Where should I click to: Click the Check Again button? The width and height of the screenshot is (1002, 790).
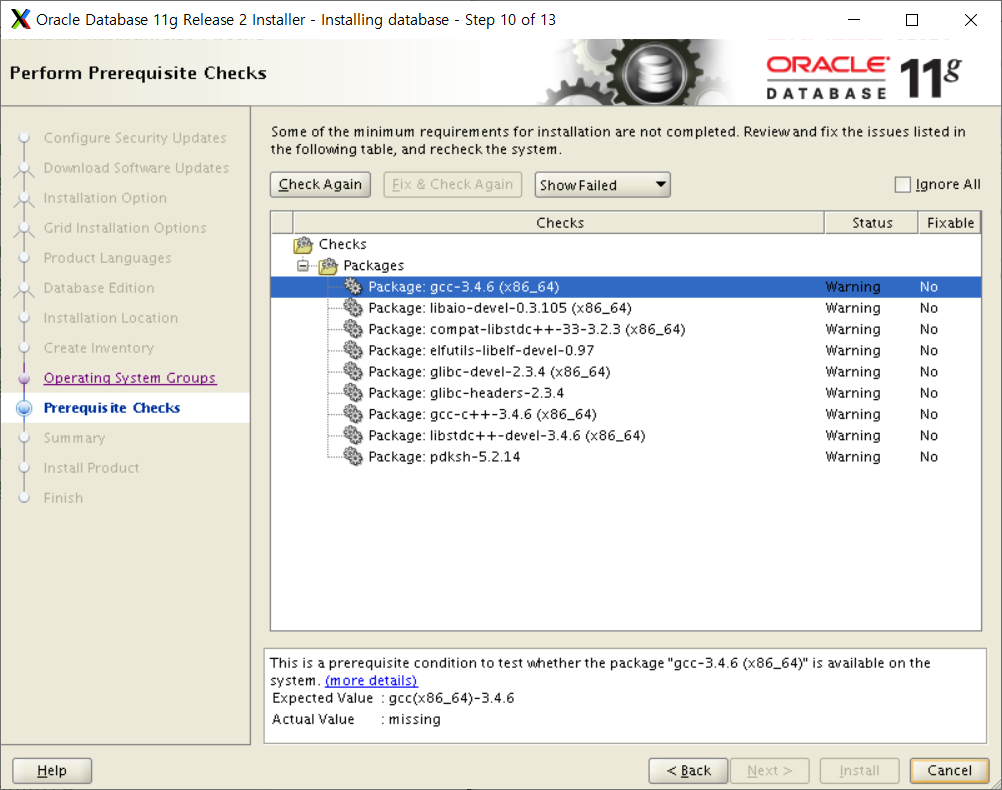320,185
